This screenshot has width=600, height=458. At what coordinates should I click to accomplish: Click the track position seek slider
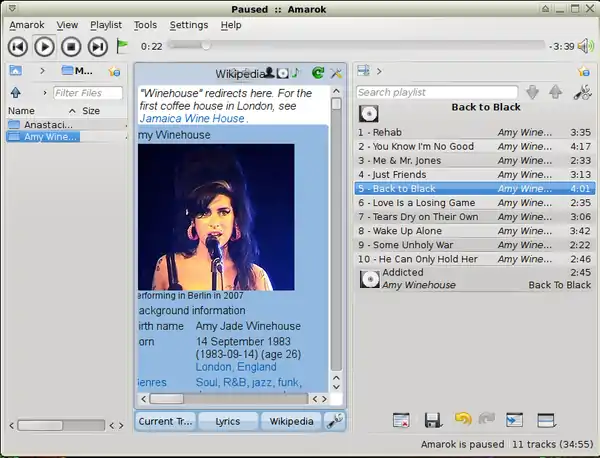coord(355,46)
